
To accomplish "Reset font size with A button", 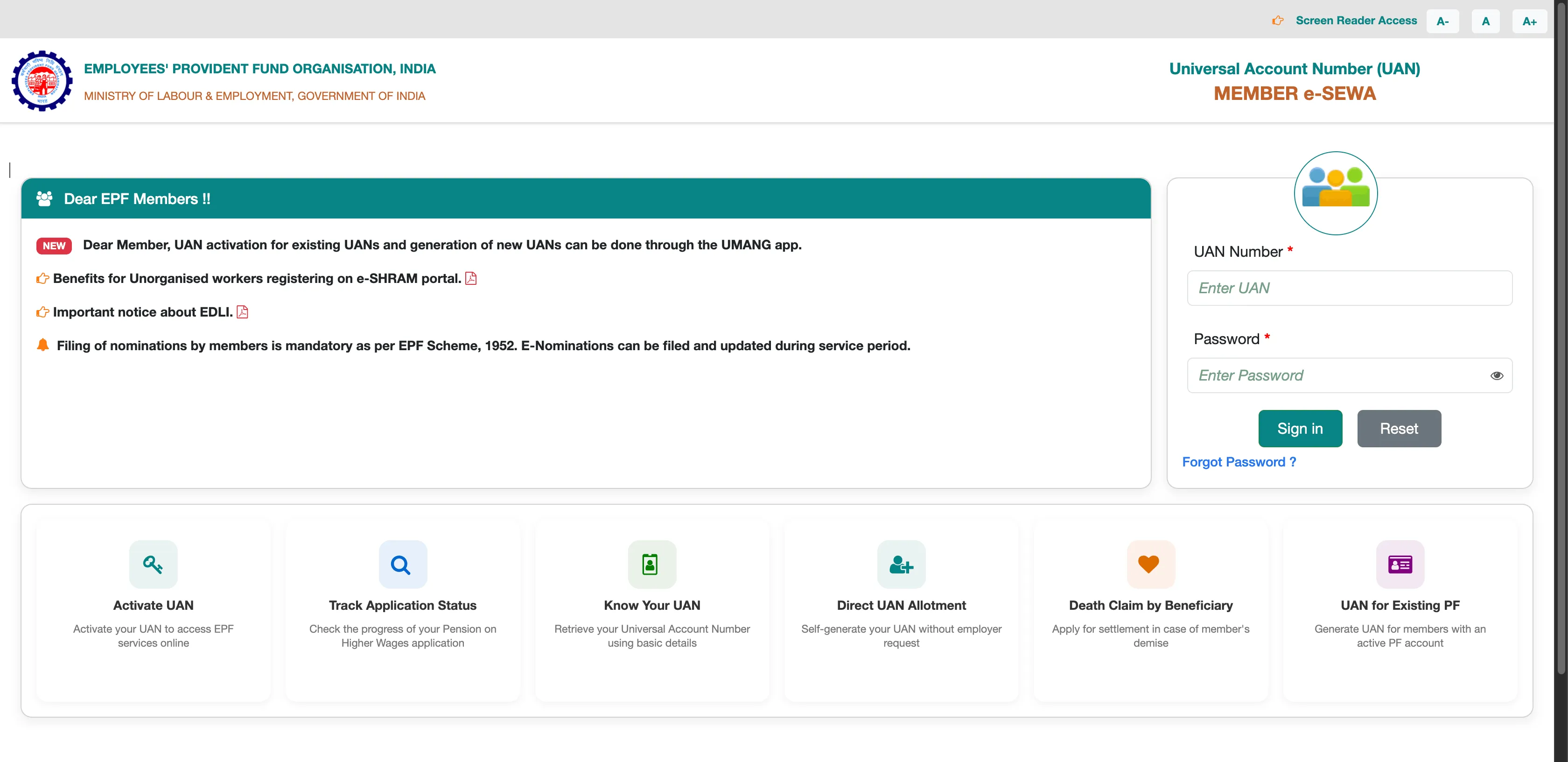I will (1485, 21).
